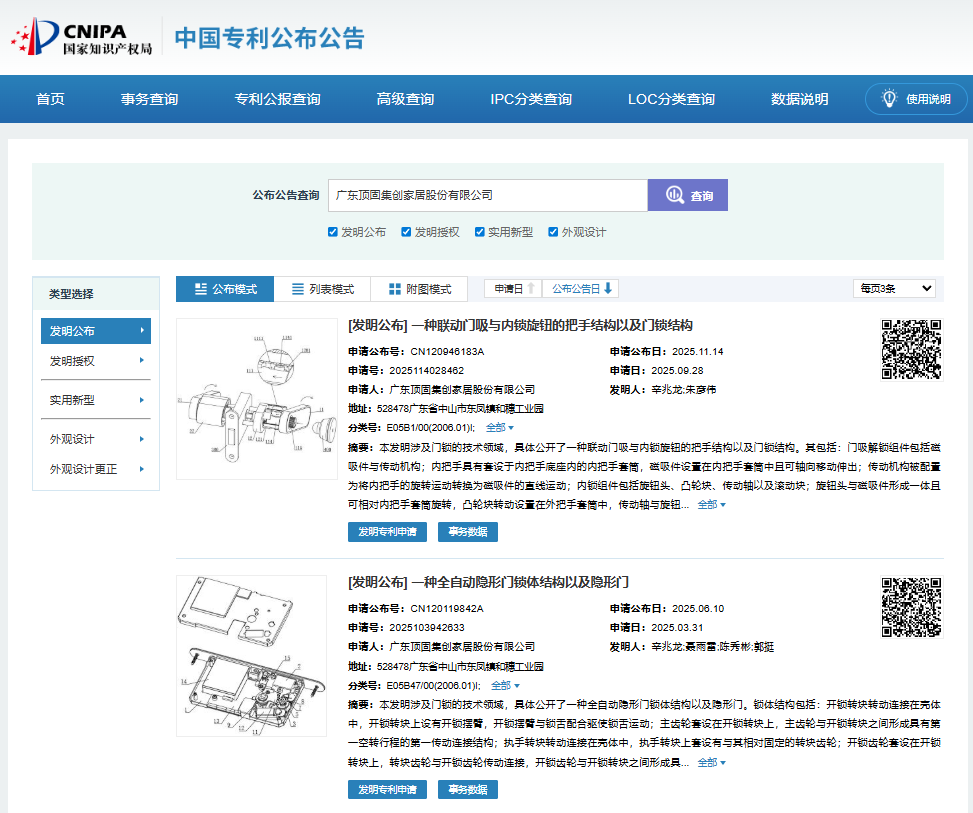The width and height of the screenshot is (973, 813).
Task: Open QR code for CN120946183A
Action: (911, 349)
